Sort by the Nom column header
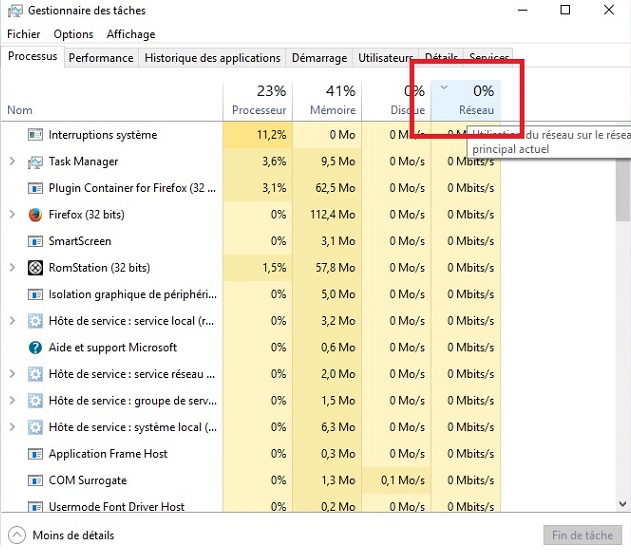This screenshot has width=631, height=556. [20, 110]
